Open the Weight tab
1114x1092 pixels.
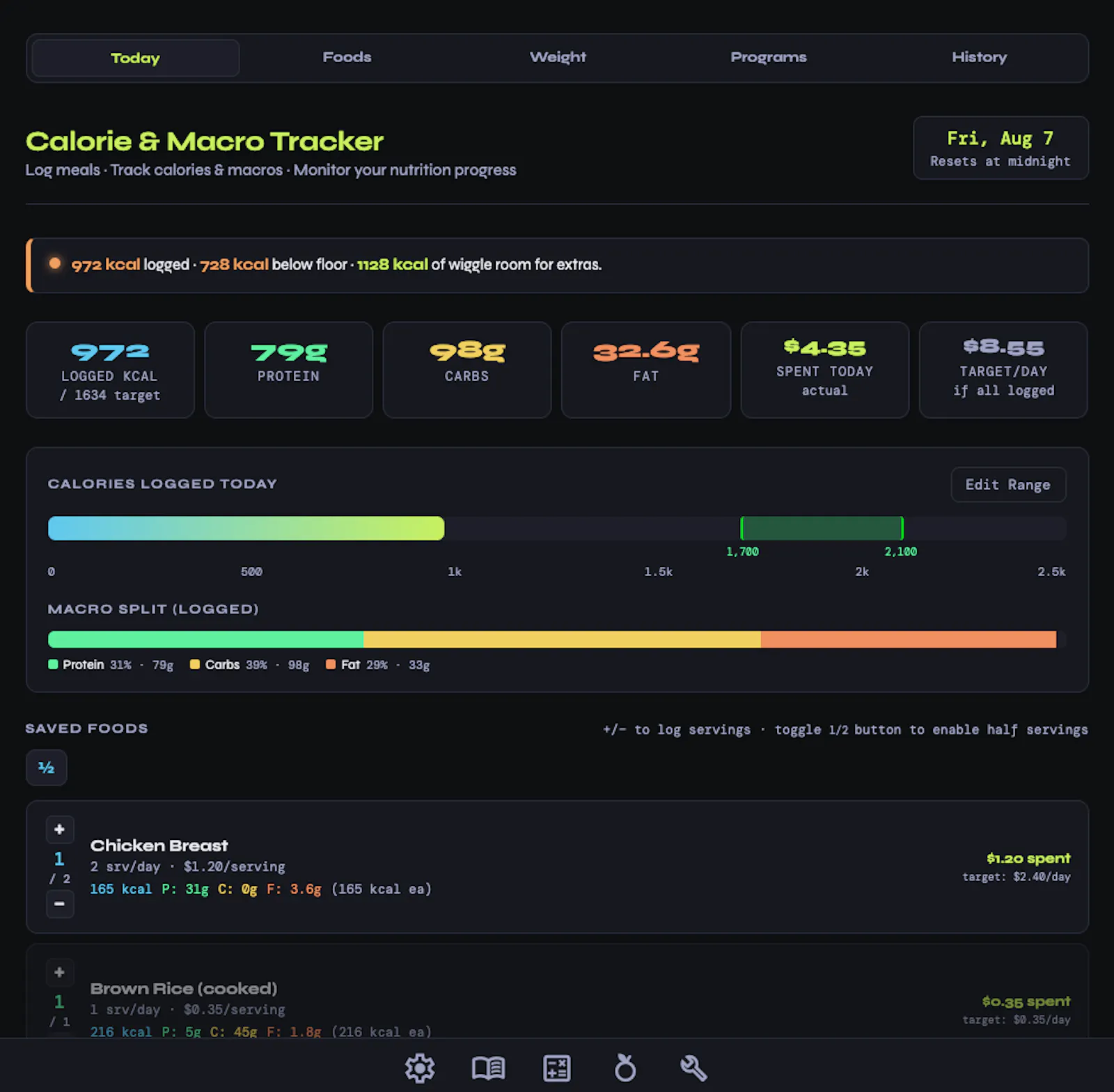[558, 58]
